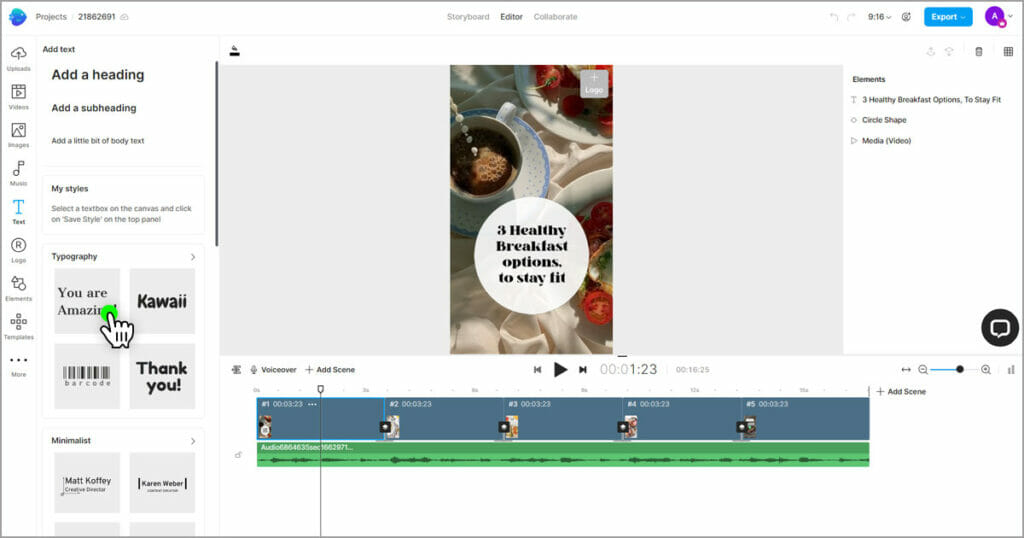Viewport: 1024px width, 538px height.
Task: Click fit timeline width arrows icon
Action: [x=906, y=370]
